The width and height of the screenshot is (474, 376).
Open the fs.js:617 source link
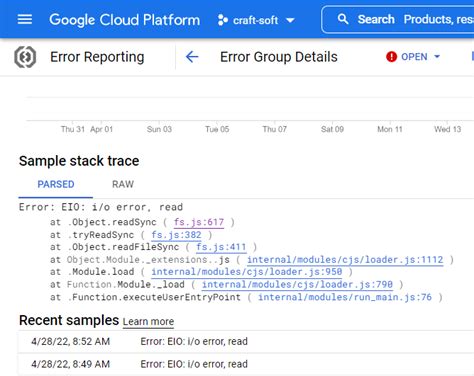click(x=199, y=222)
